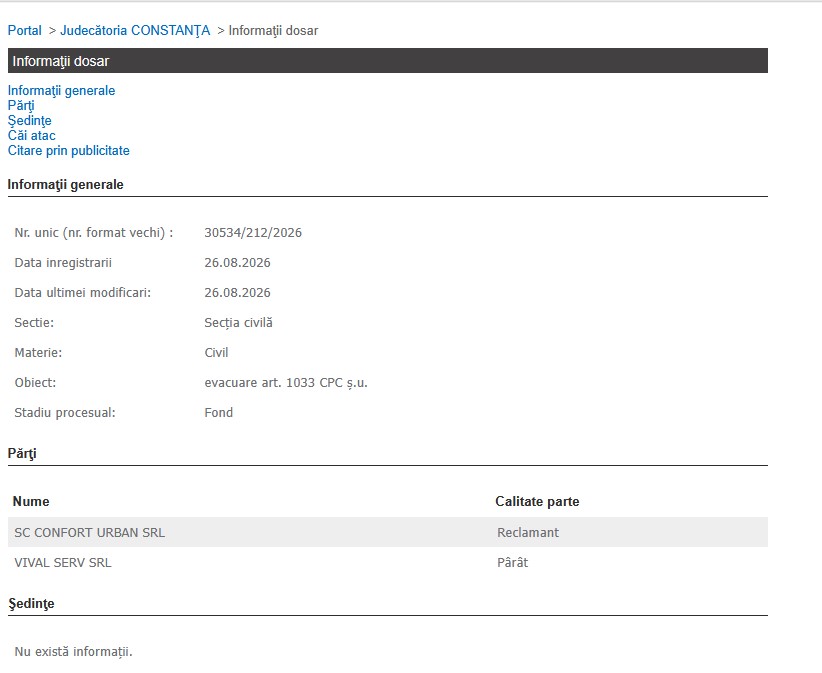Click the Reclamant cell
Image resolution: width=822 pixels, height=673 pixels.
point(528,533)
